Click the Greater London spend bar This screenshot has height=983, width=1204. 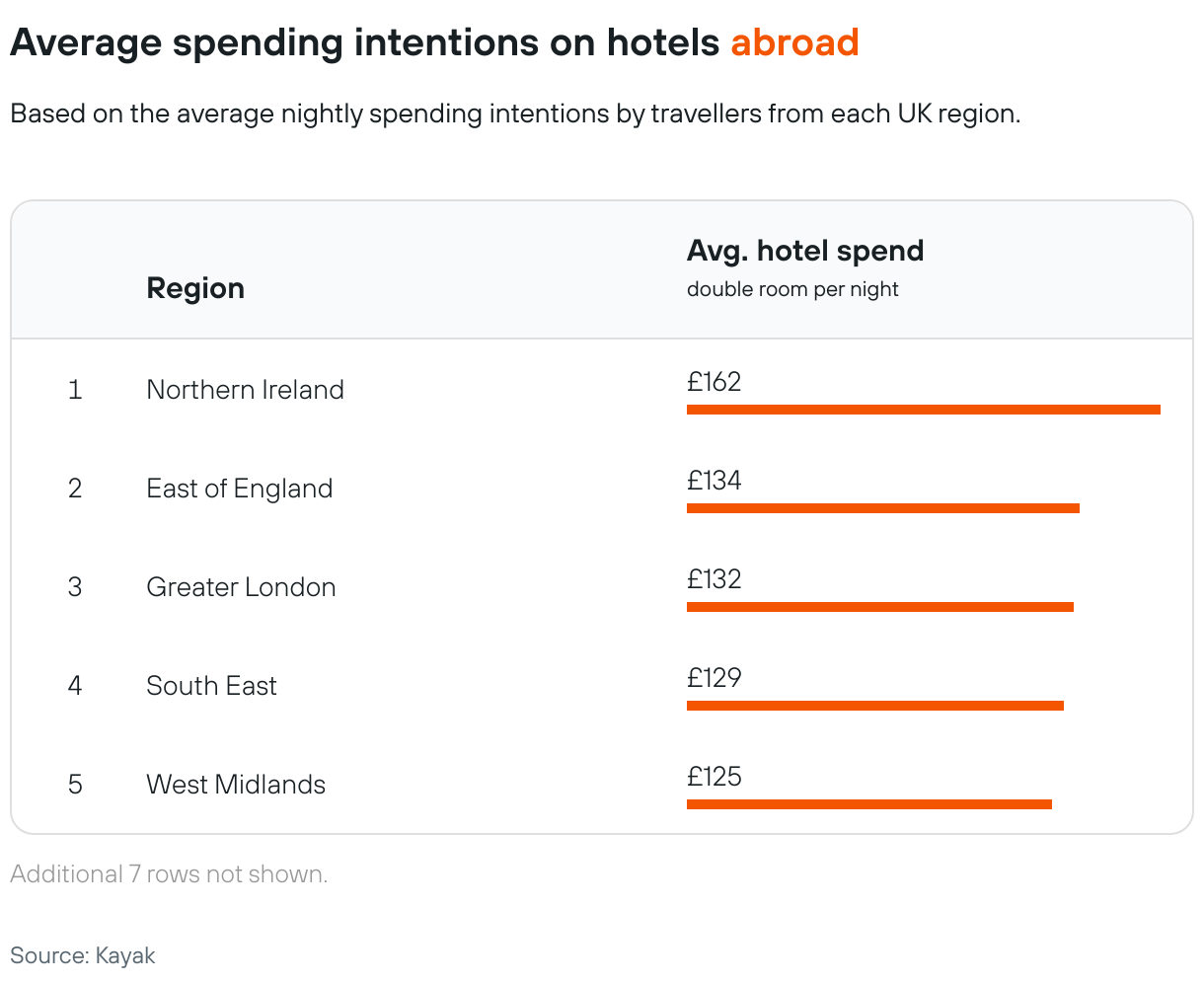(x=879, y=607)
